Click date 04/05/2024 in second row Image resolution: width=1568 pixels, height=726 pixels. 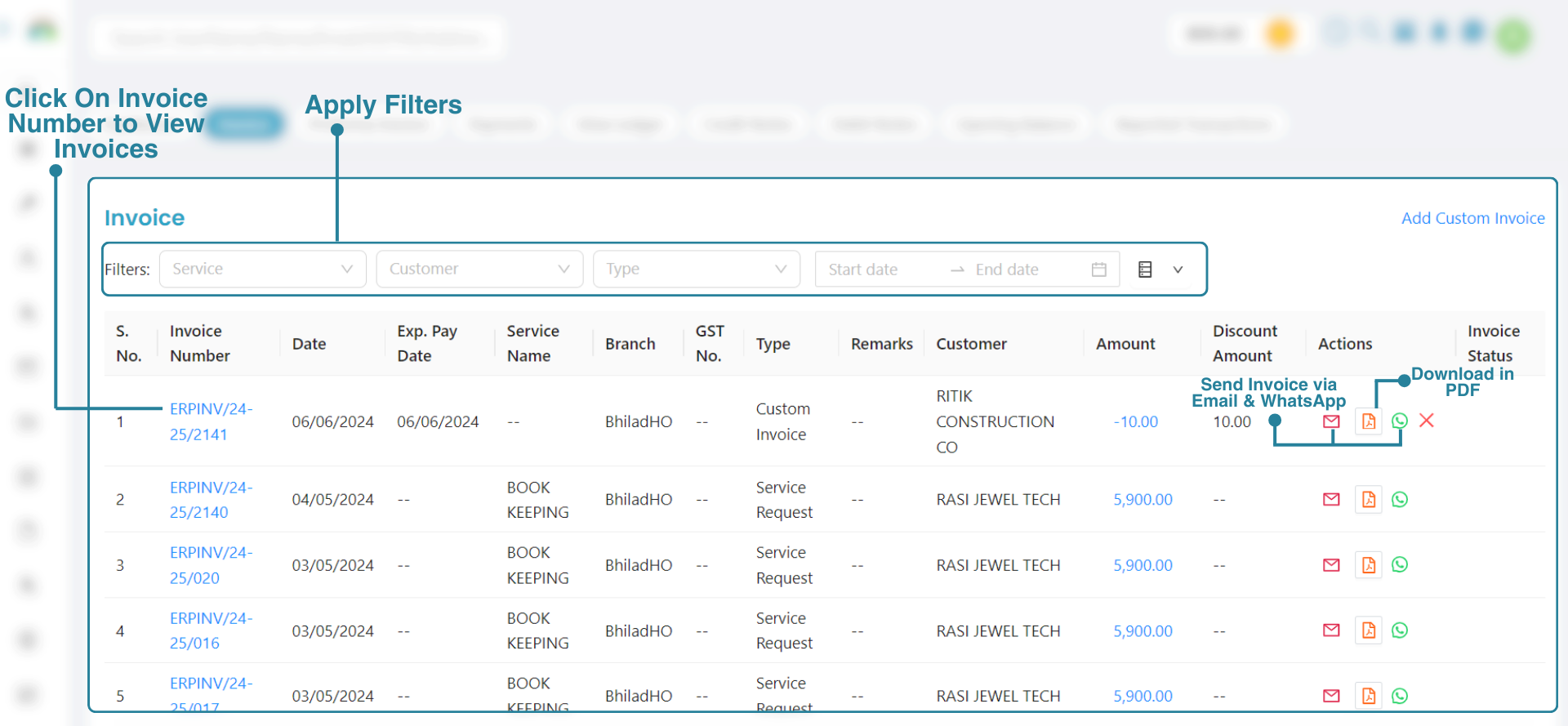pos(332,499)
